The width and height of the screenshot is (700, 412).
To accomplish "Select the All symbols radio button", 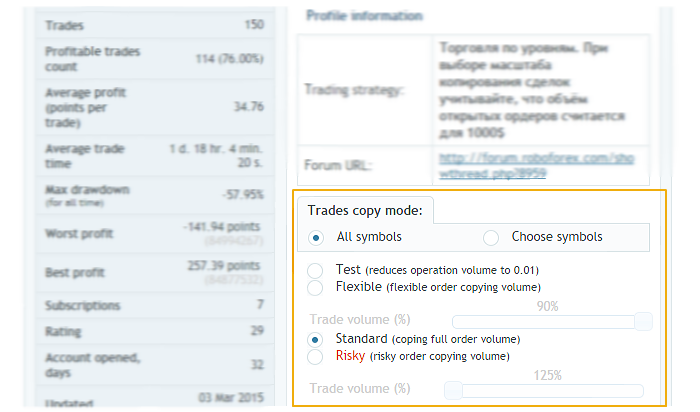I will (x=317, y=237).
